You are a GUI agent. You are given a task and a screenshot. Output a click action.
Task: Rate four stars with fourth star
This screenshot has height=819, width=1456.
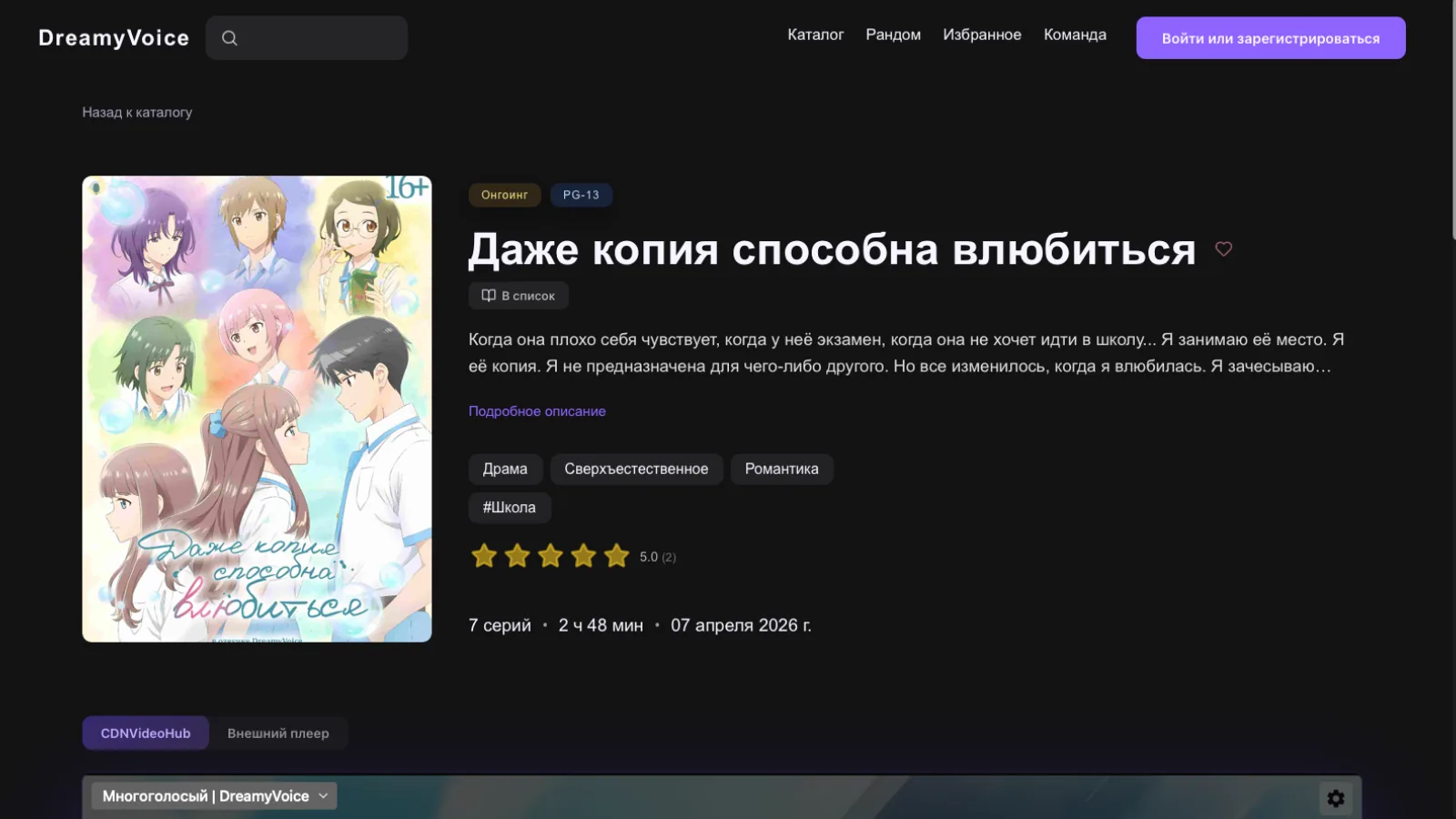tap(583, 555)
